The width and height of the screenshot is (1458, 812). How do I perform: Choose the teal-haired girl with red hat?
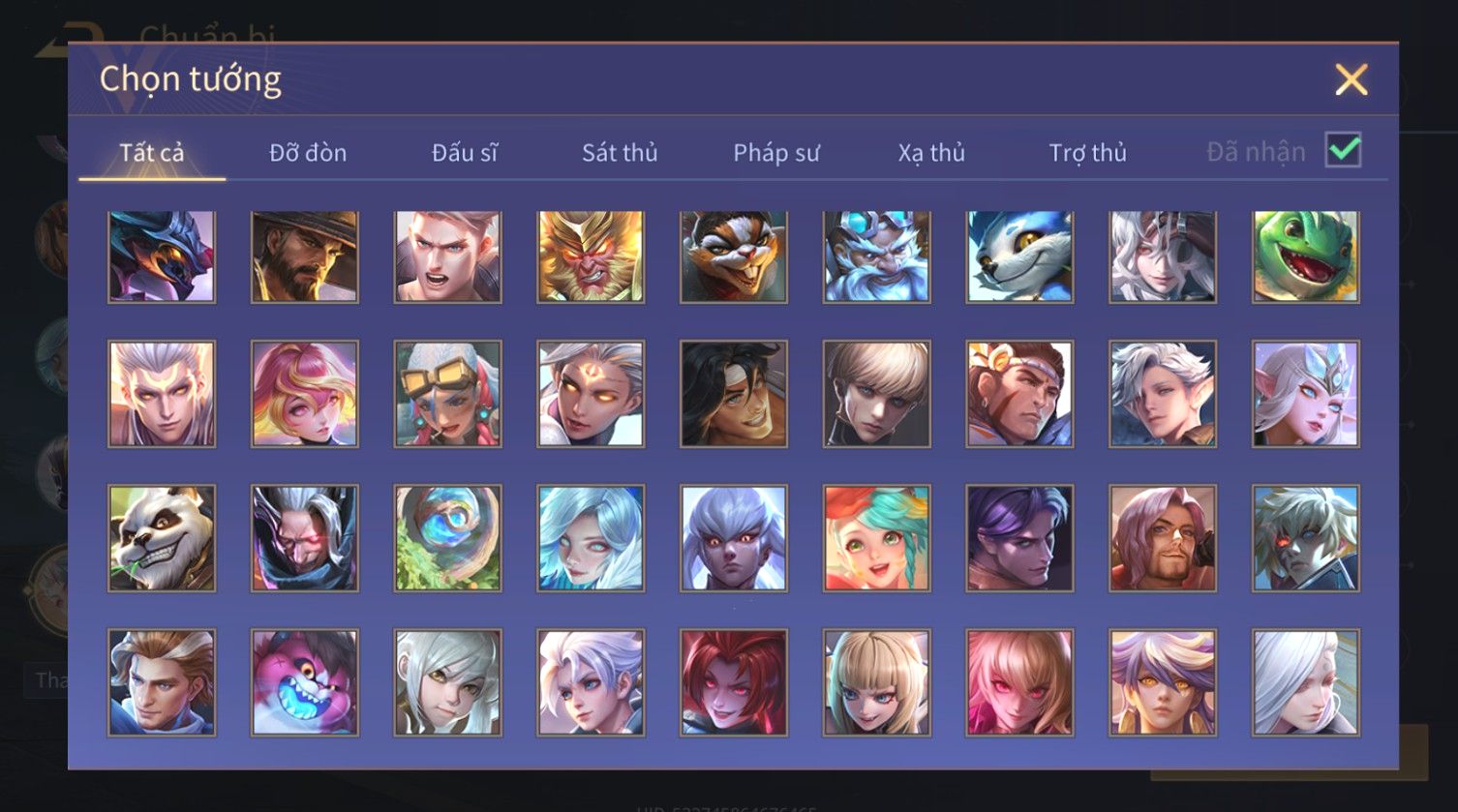pos(877,538)
